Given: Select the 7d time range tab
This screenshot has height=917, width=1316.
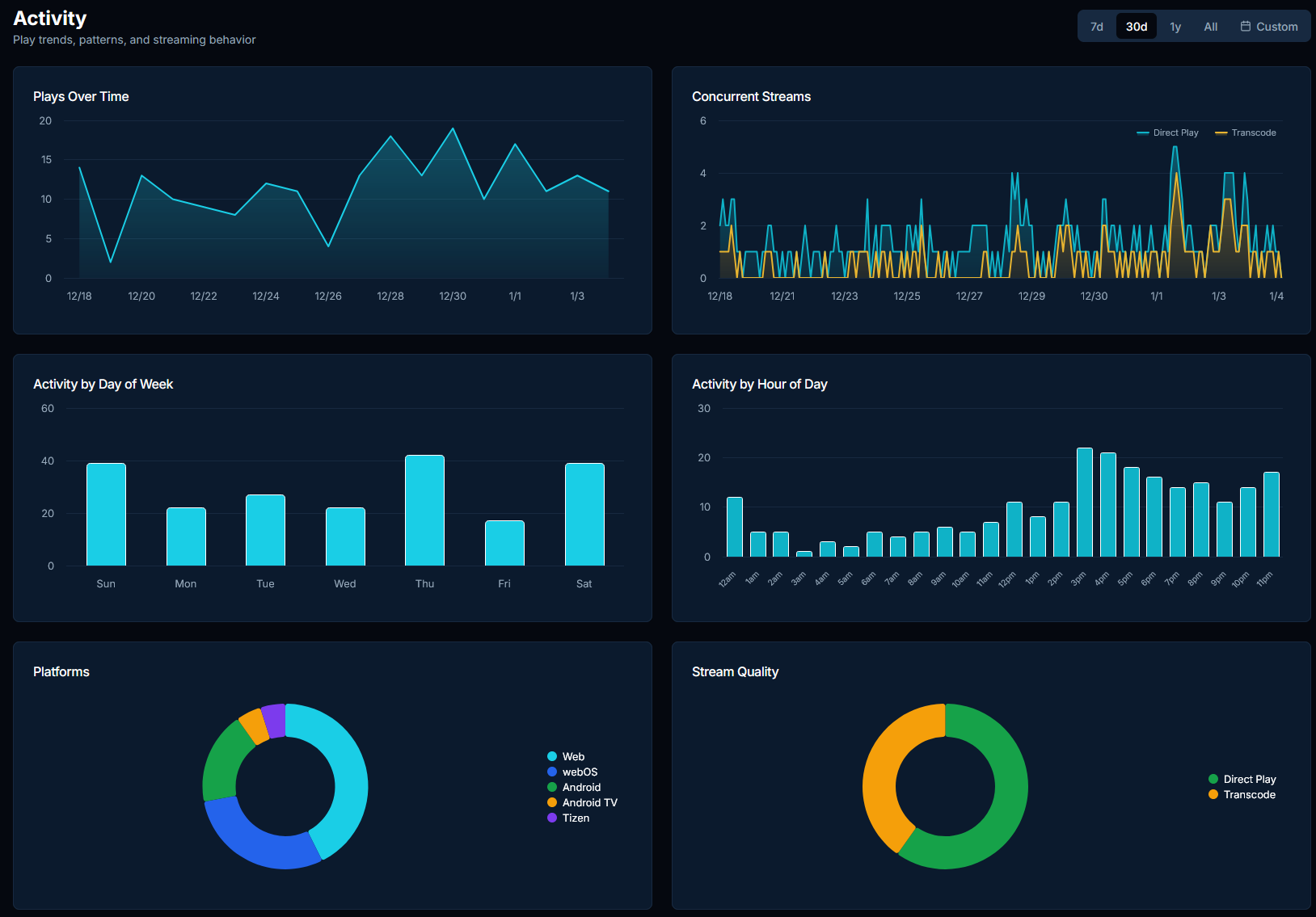Looking at the screenshot, I should [1096, 27].
